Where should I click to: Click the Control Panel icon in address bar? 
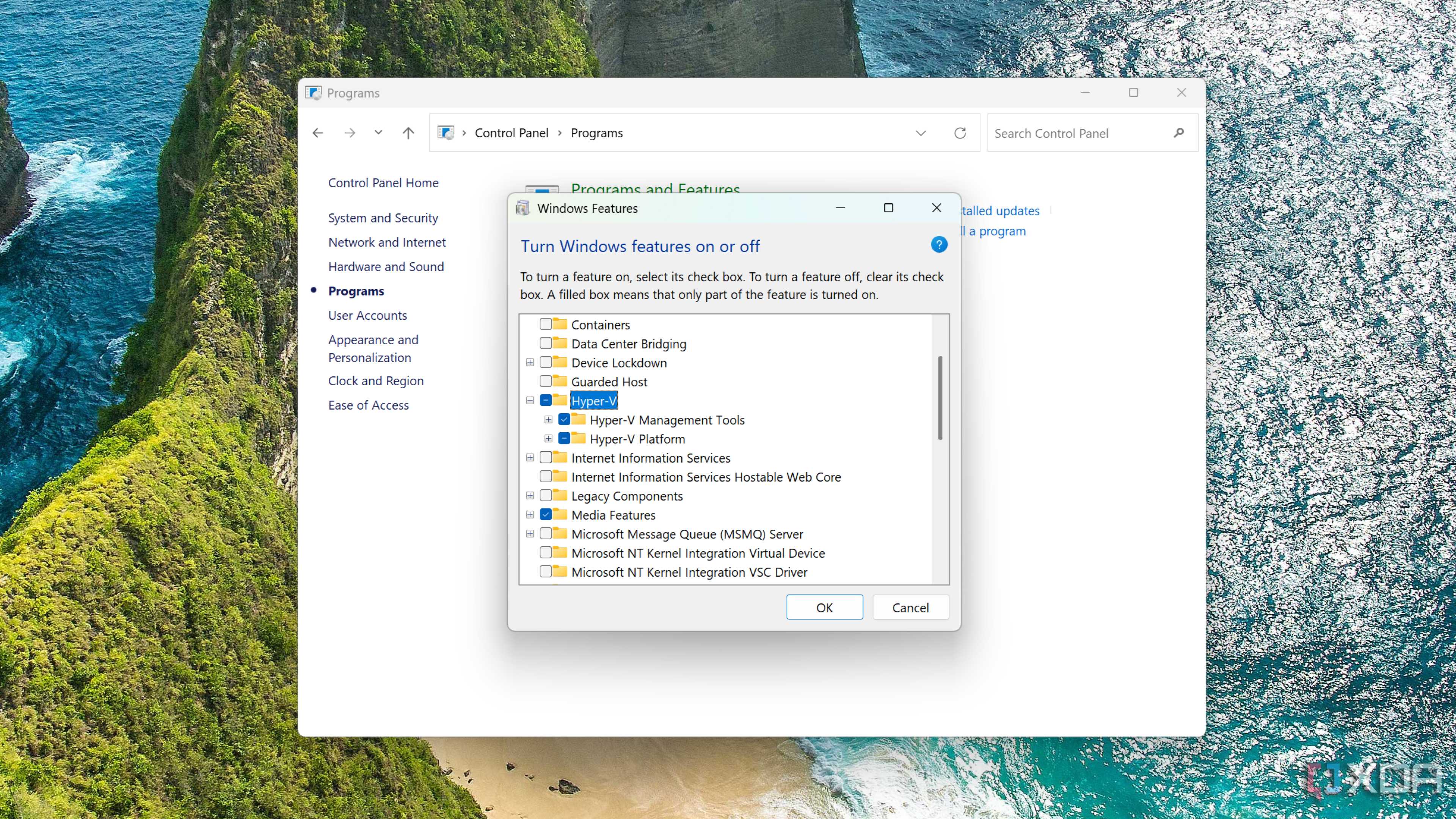pyautogui.click(x=446, y=133)
